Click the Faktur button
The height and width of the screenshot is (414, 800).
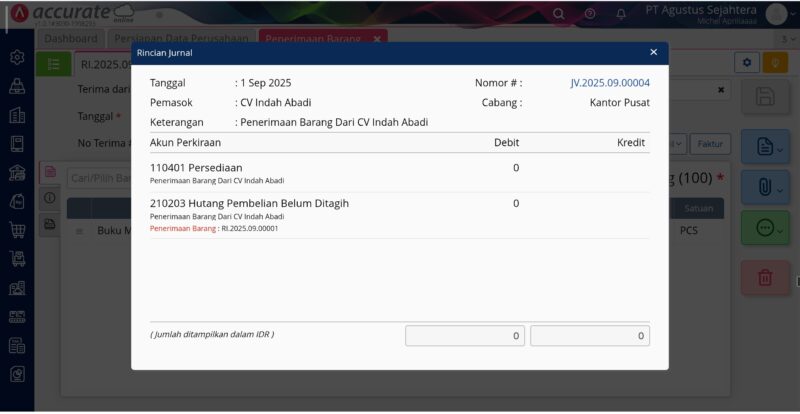click(x=710, y=143)
